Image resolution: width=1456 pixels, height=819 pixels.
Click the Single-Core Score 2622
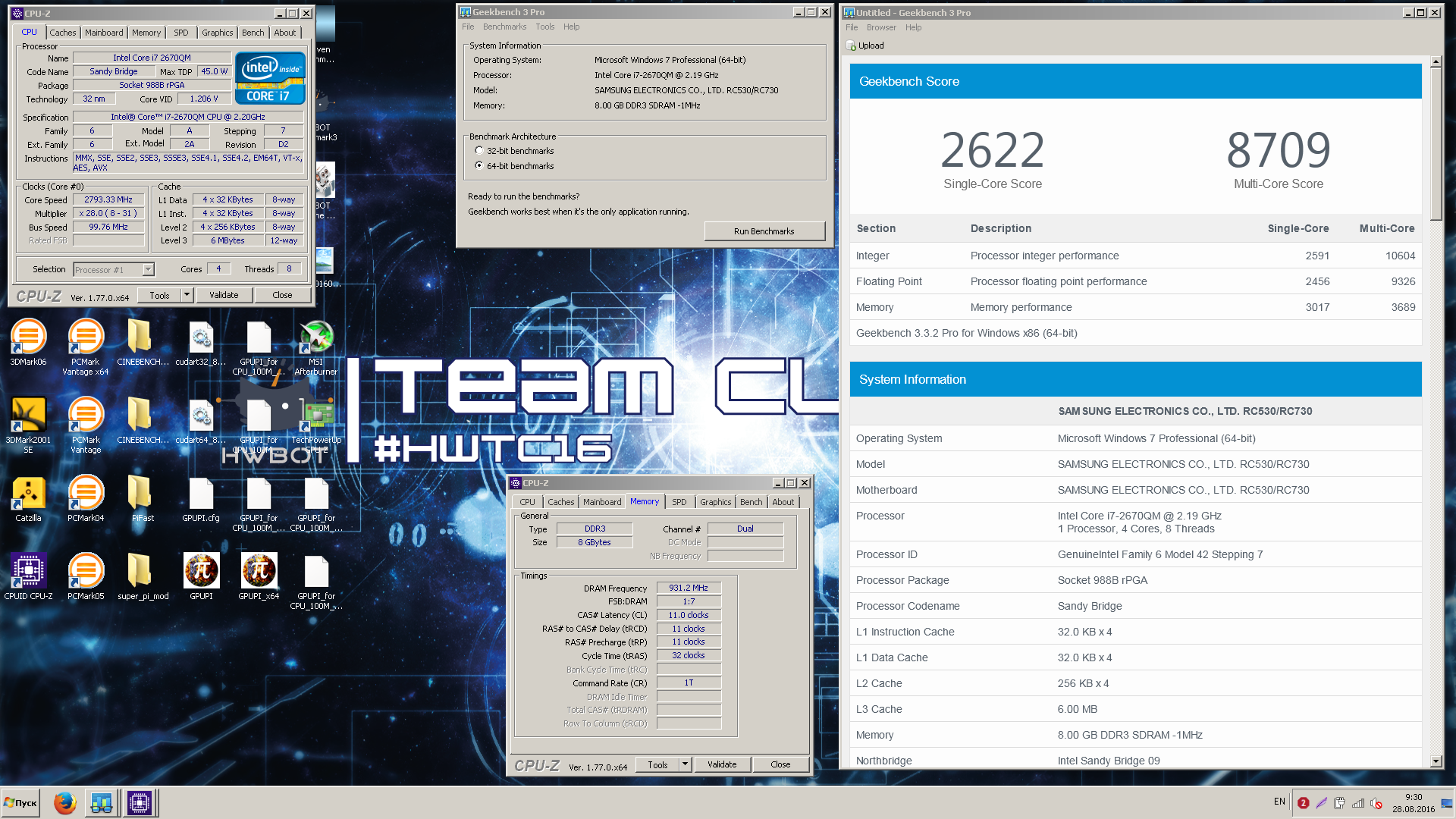992,150
